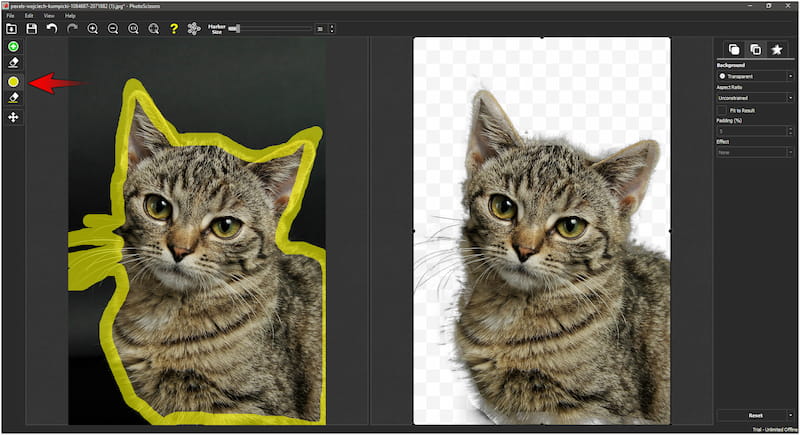Pick the foreground marker eraser tool
Screen dimensions: 800x435
pos(13,63)
